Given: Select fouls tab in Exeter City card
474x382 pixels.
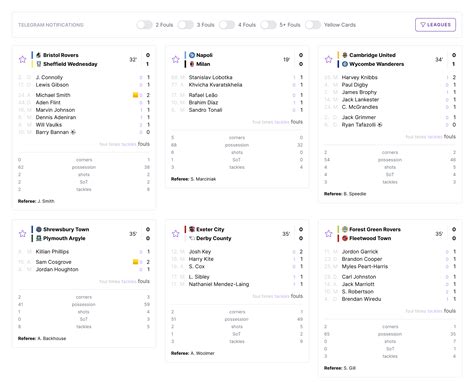Looking at the screenshot, I should 297,296.
